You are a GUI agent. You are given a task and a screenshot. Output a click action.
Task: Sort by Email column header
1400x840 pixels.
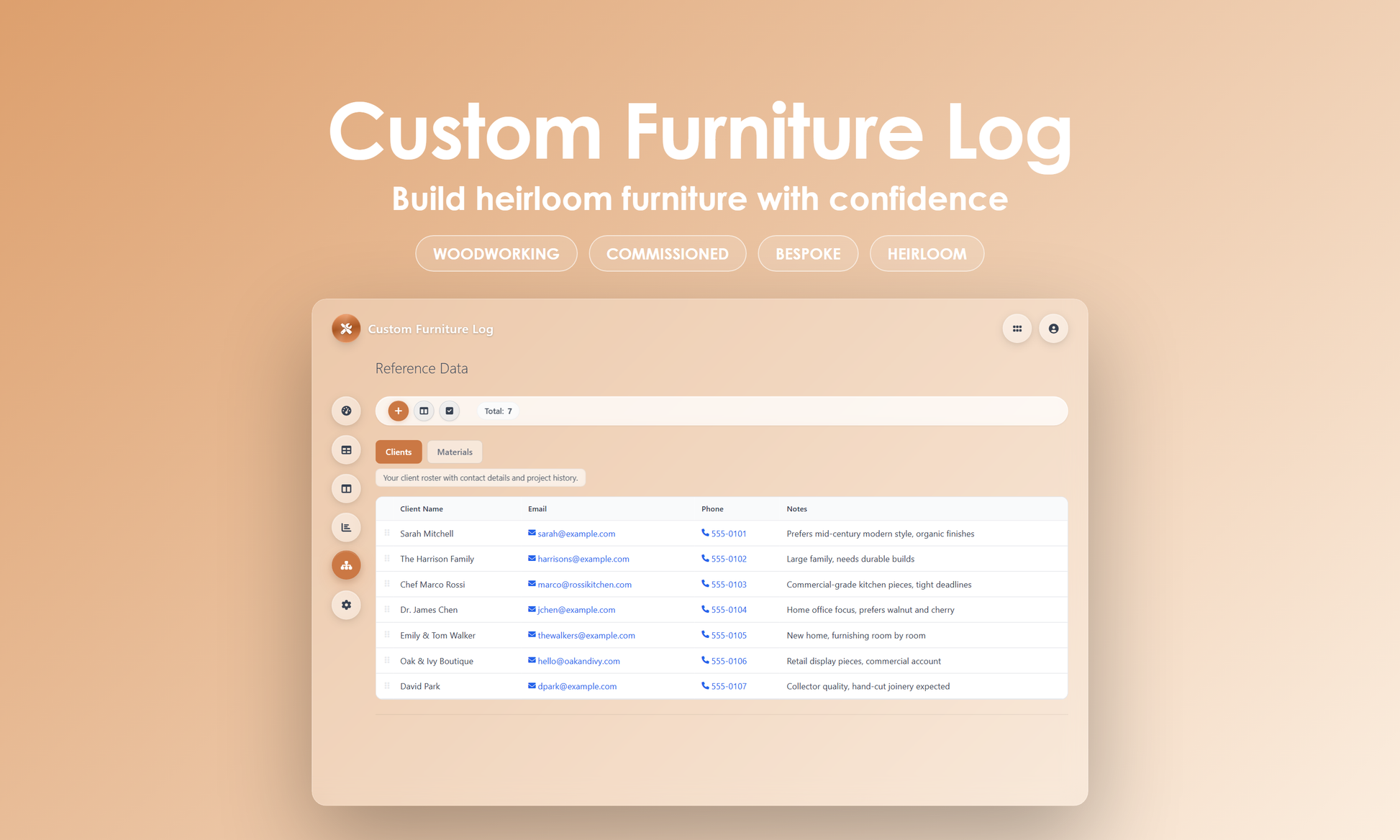tap(537, 508)
